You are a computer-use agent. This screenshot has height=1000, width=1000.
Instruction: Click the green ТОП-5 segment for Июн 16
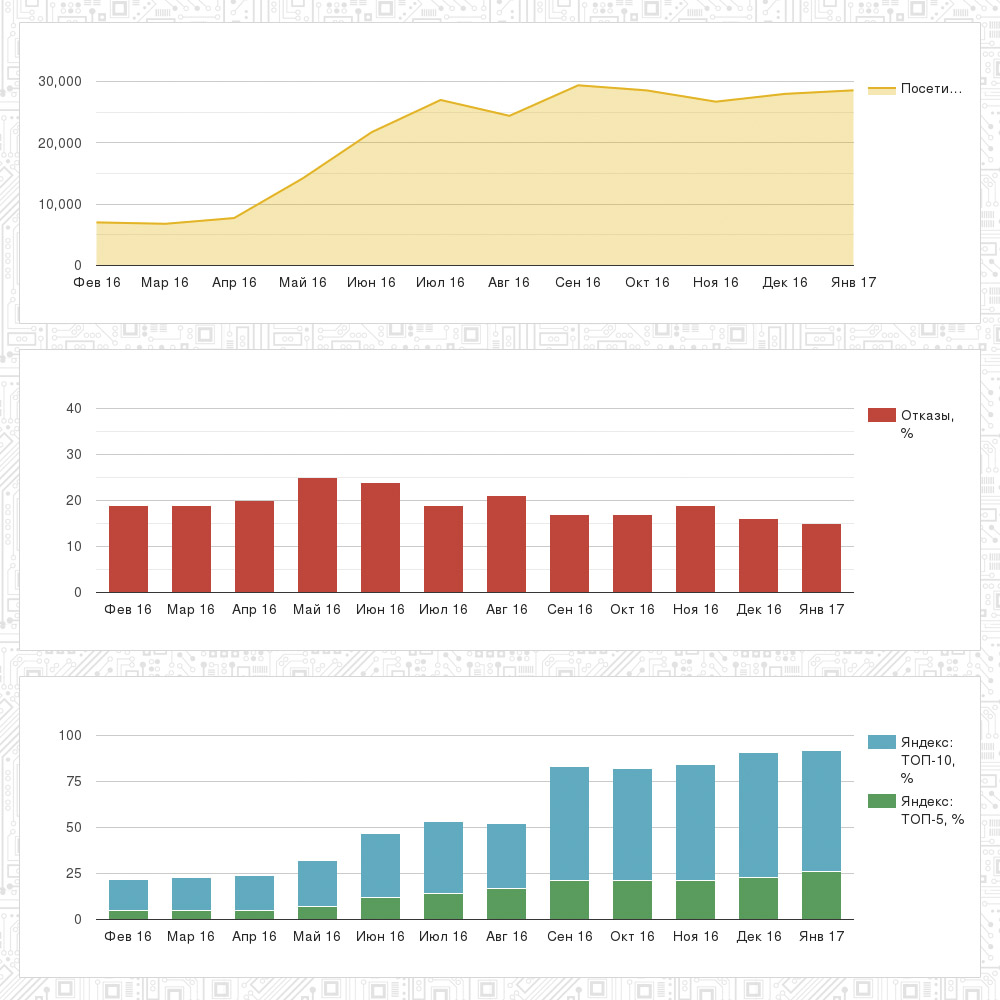380,909
